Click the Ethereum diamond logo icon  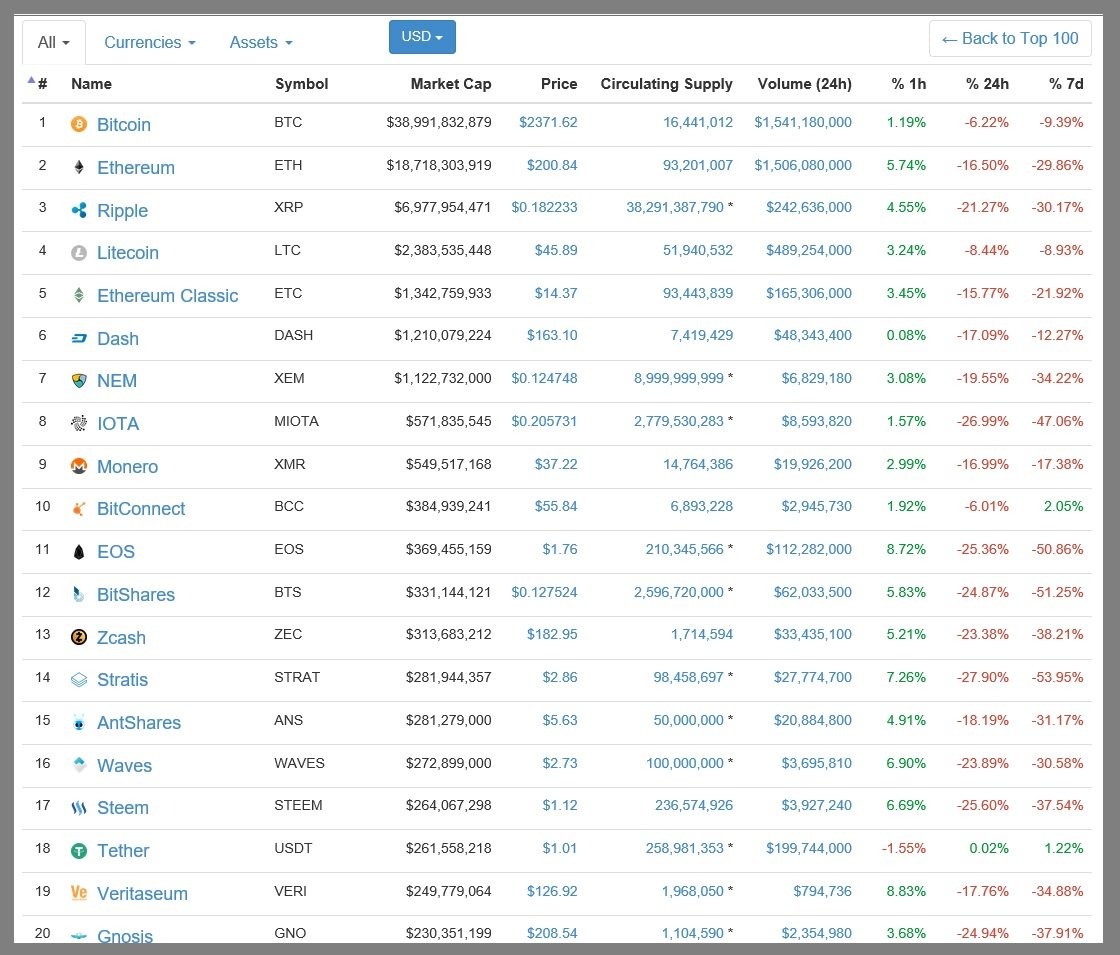tap(79, 167)
